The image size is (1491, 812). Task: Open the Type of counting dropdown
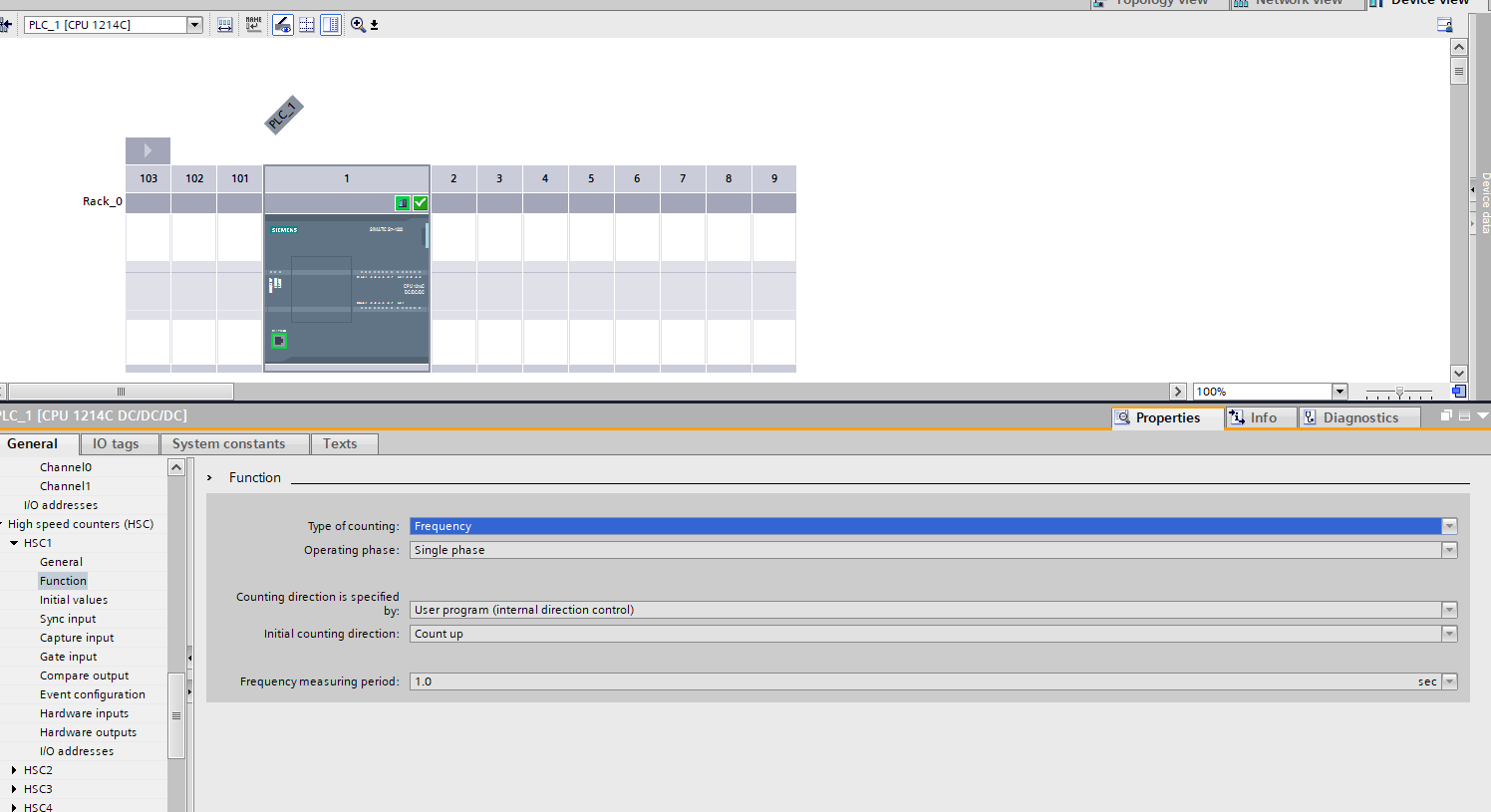1449,526
